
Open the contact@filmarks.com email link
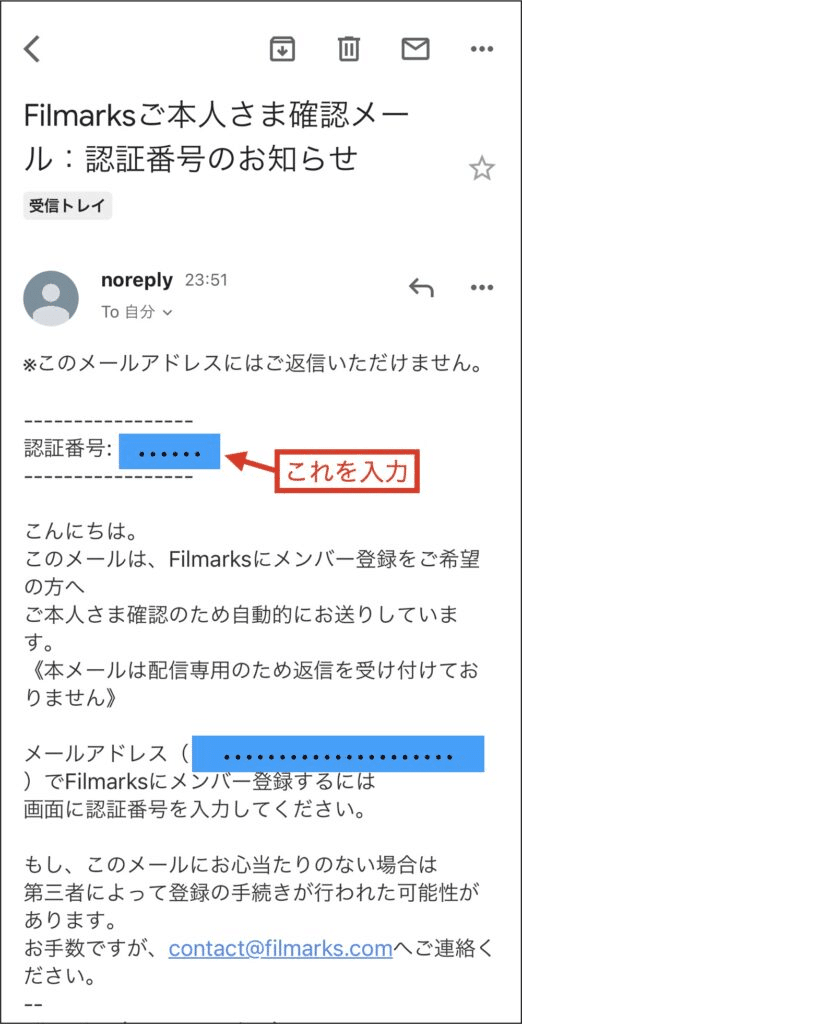[x=280, y=948]
